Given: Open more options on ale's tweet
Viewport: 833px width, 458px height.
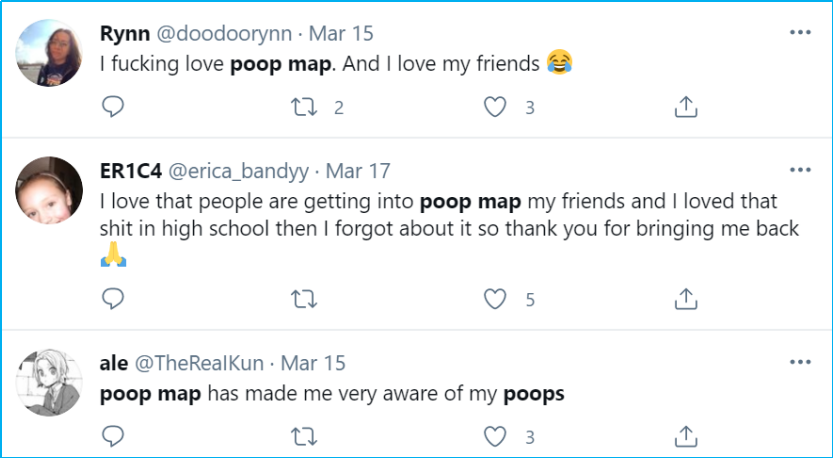Looking at the screenshot, I should [x=800, y=361].
